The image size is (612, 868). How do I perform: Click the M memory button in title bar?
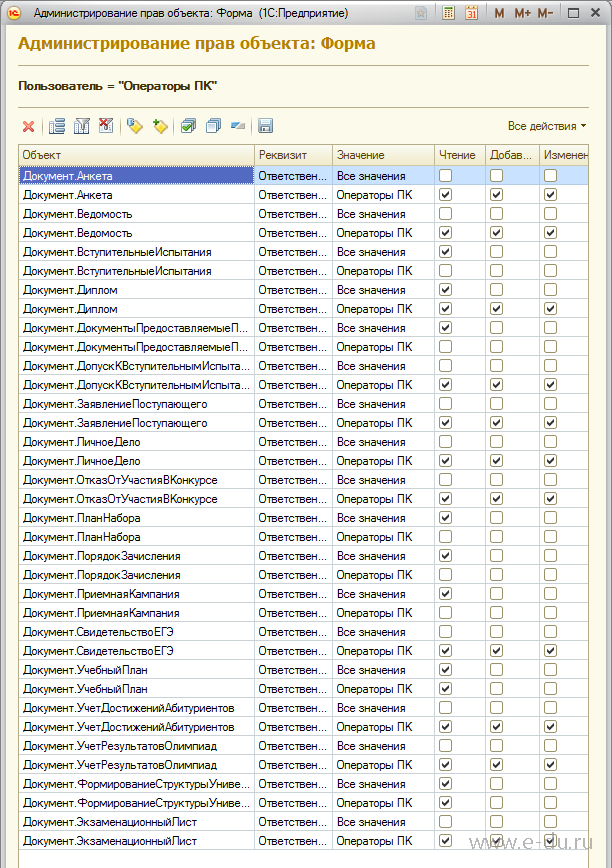pos(499,13)
